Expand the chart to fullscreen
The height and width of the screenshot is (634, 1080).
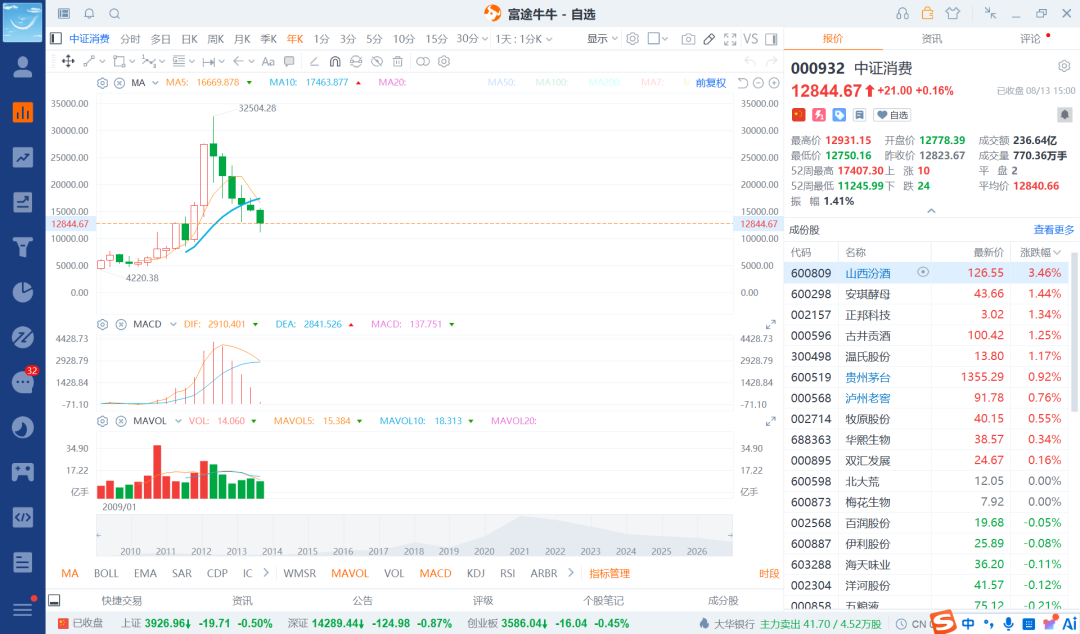[x=730, y=39]
